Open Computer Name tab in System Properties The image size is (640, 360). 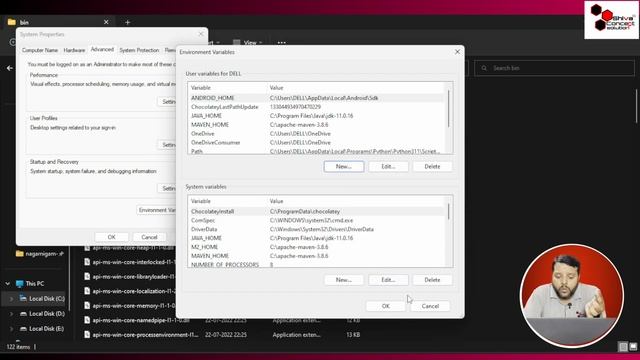40,50
